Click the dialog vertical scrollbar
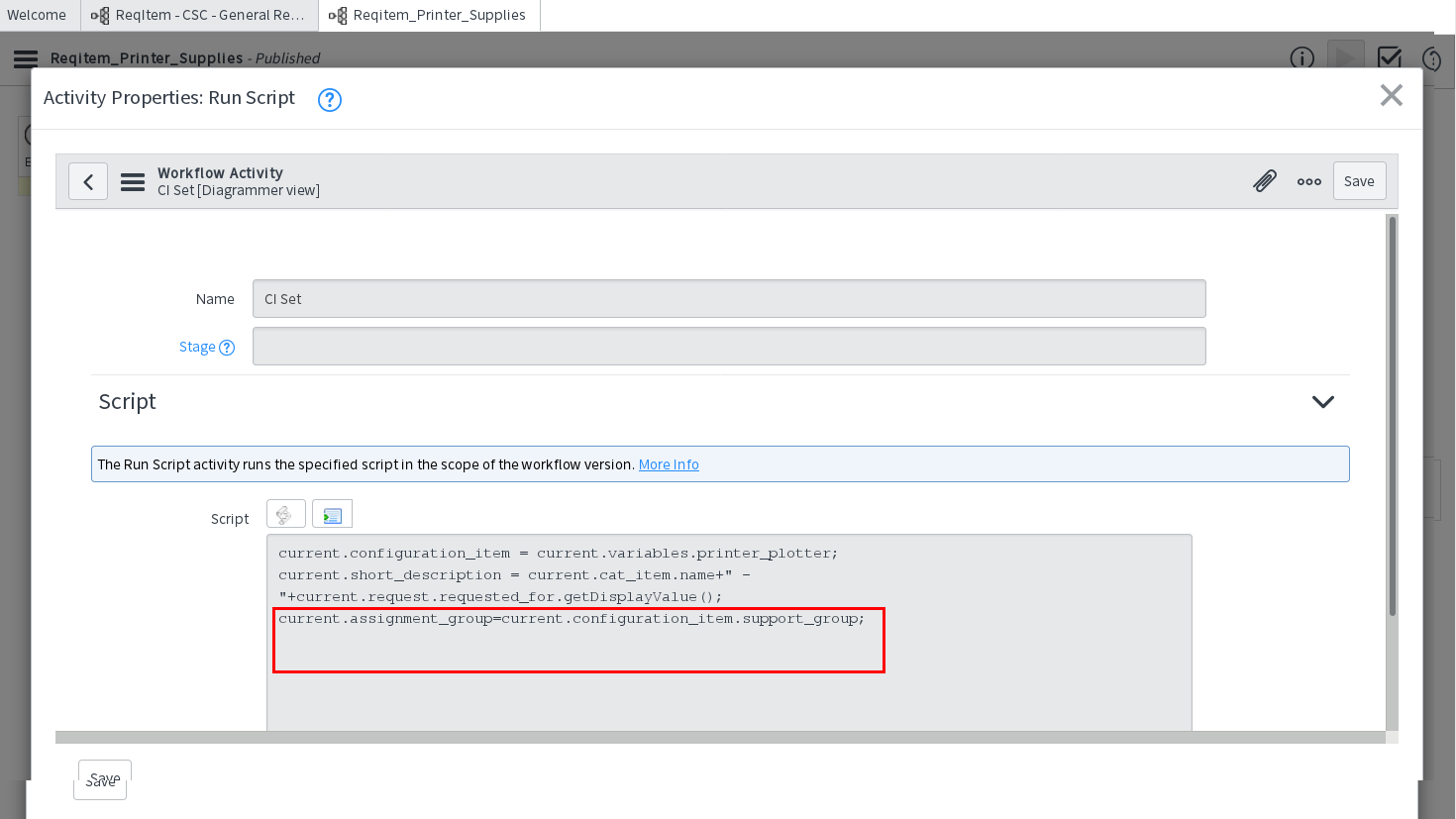 (x=1392, y=416)
